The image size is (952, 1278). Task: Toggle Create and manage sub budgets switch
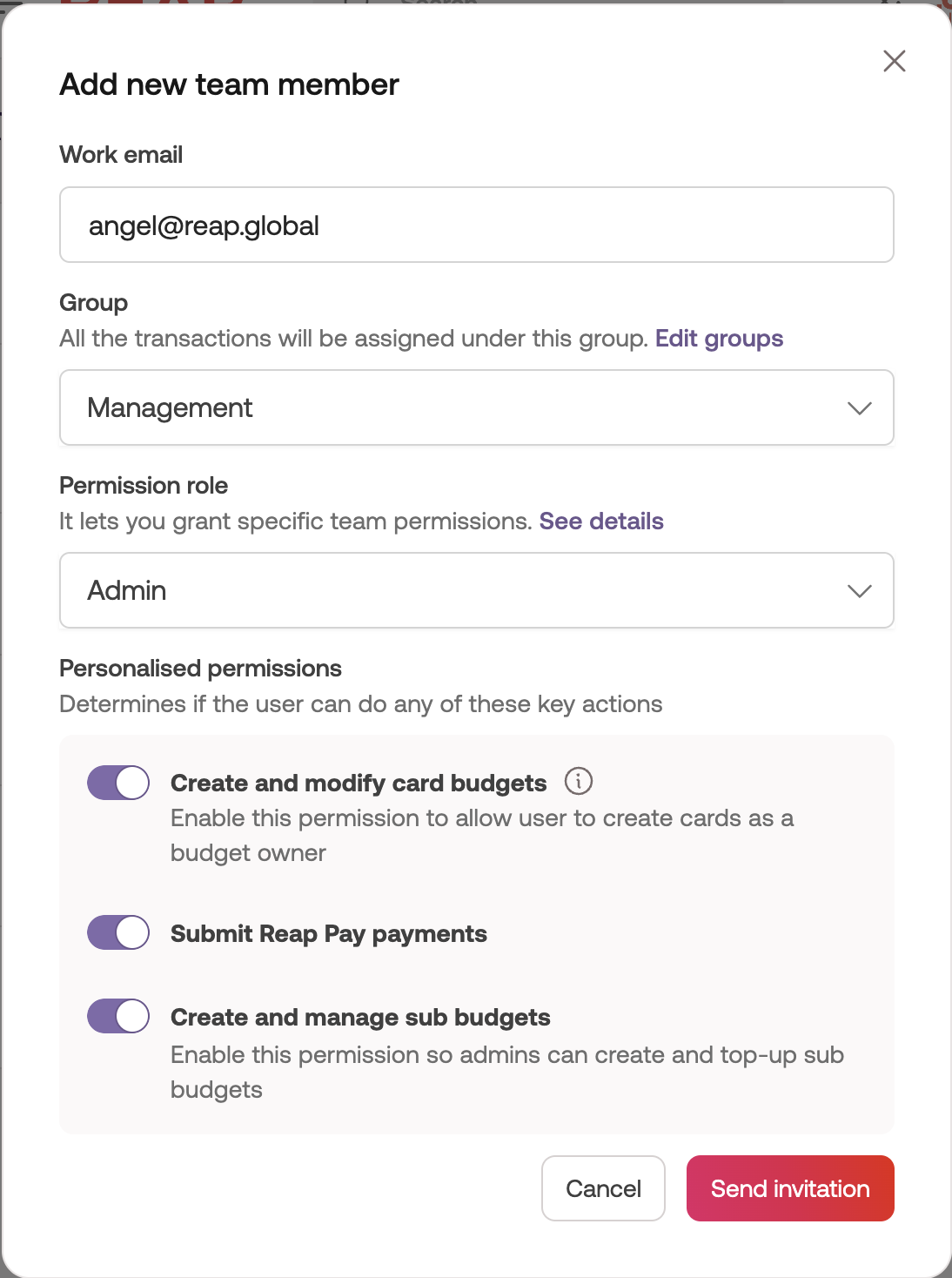(118, 1016)
